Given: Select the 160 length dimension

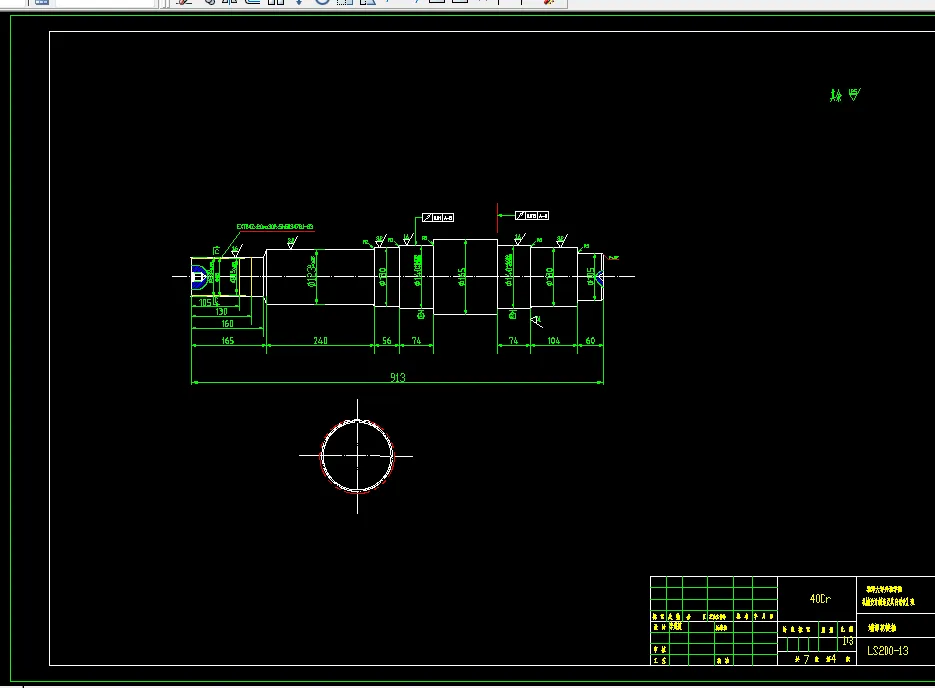Looking at the screenshot, I should point(227,324).
